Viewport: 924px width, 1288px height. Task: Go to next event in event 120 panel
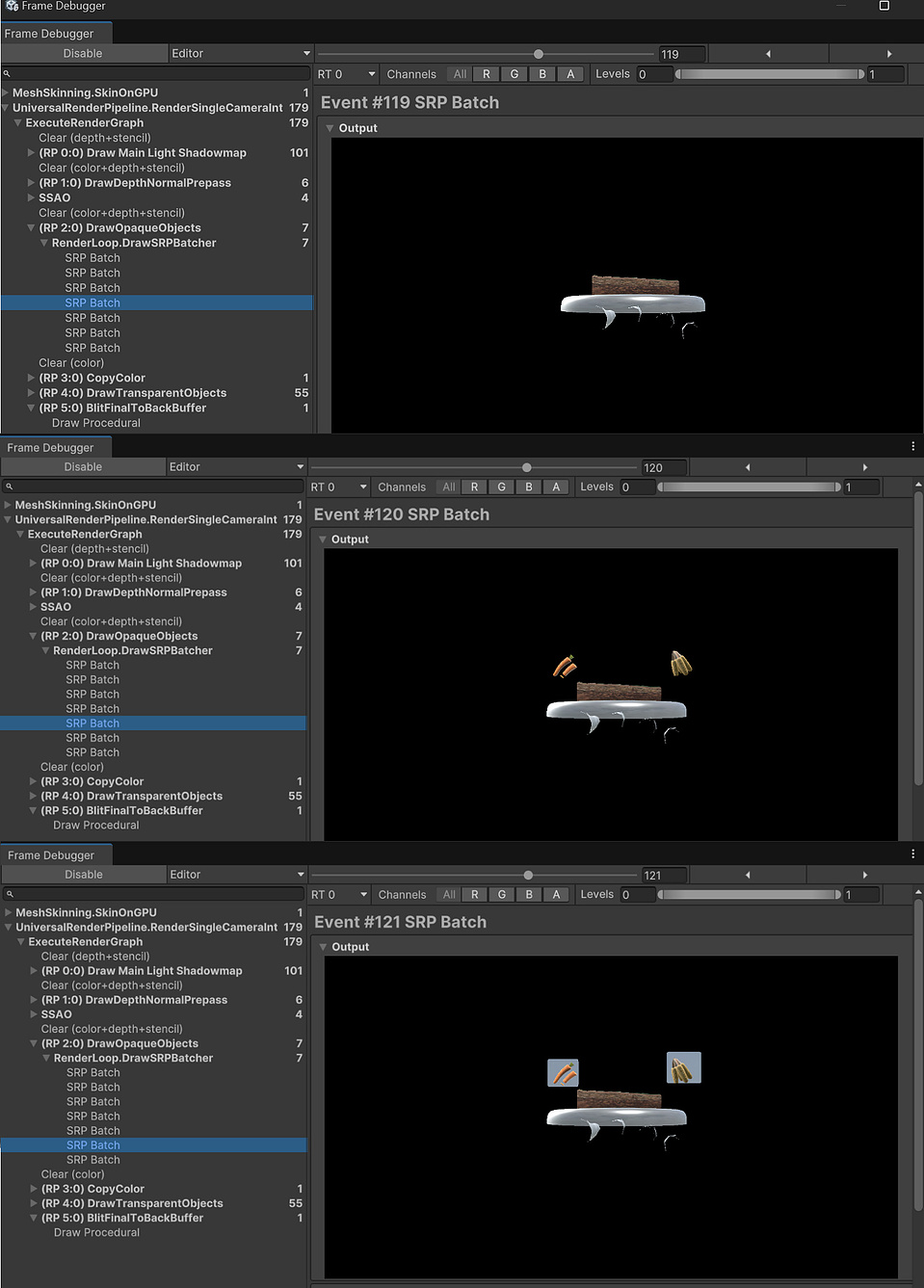864,467
